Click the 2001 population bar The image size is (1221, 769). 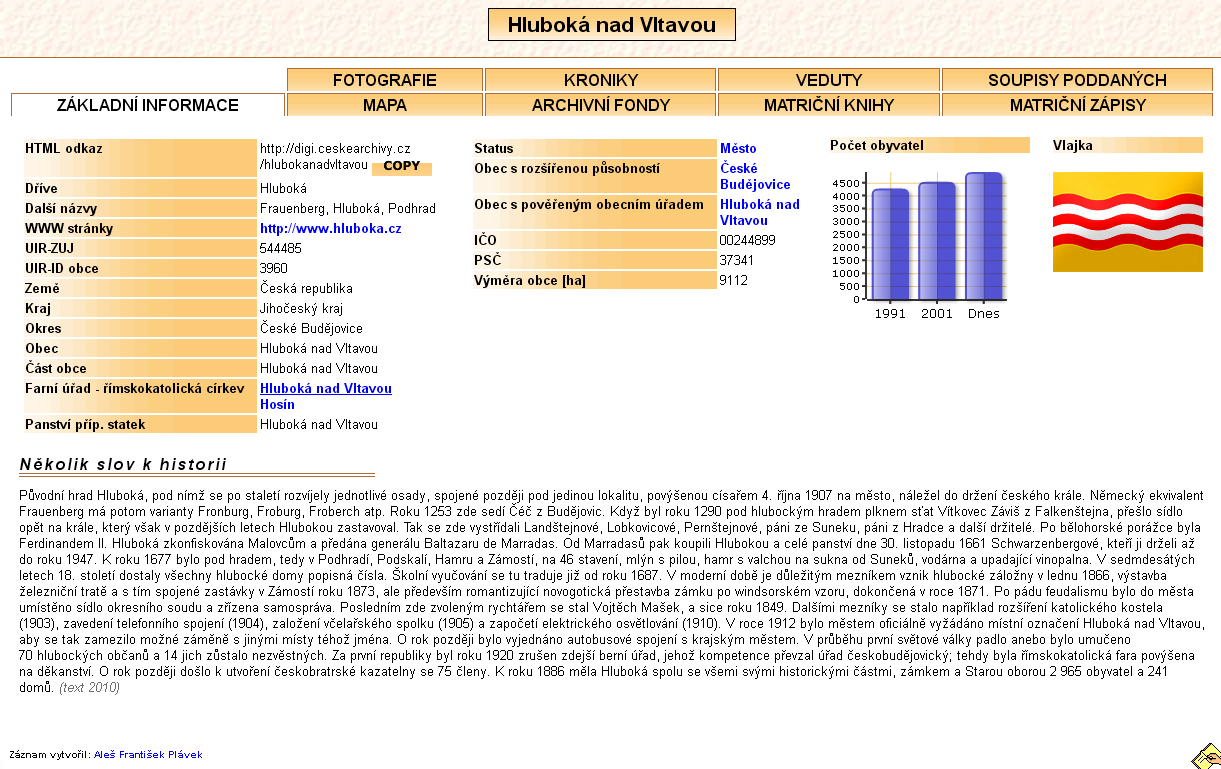tap(937, 241)
